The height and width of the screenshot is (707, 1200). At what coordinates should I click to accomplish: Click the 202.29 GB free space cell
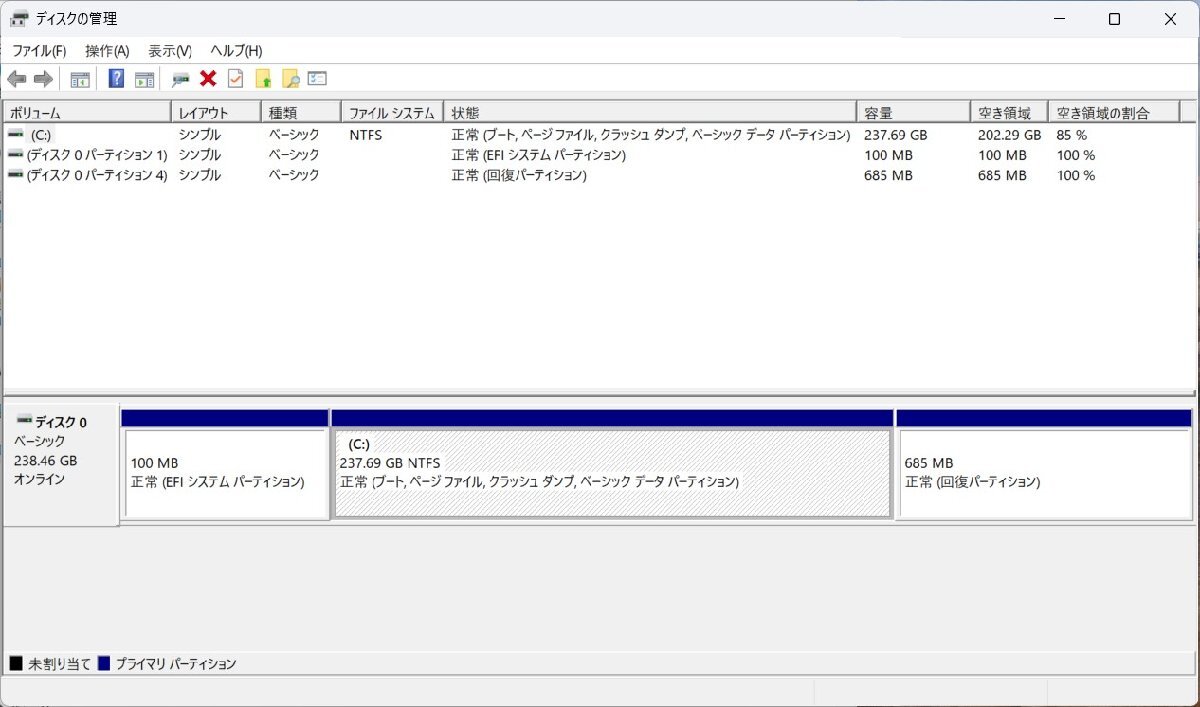coord(1010,134)
